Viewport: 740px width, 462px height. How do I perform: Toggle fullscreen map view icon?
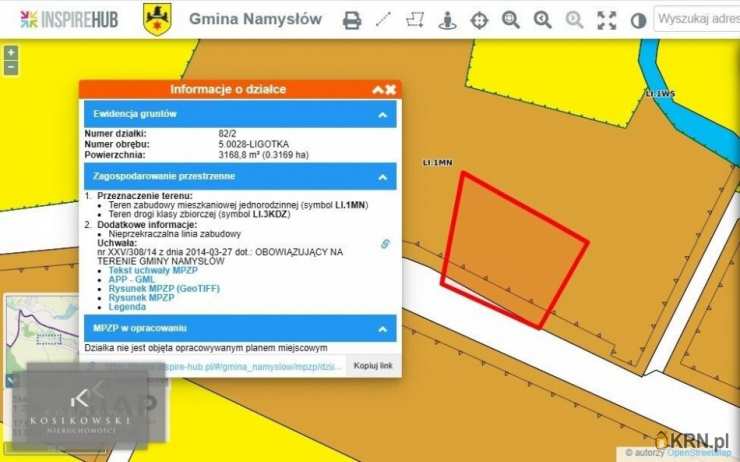(x=606, y=20)
